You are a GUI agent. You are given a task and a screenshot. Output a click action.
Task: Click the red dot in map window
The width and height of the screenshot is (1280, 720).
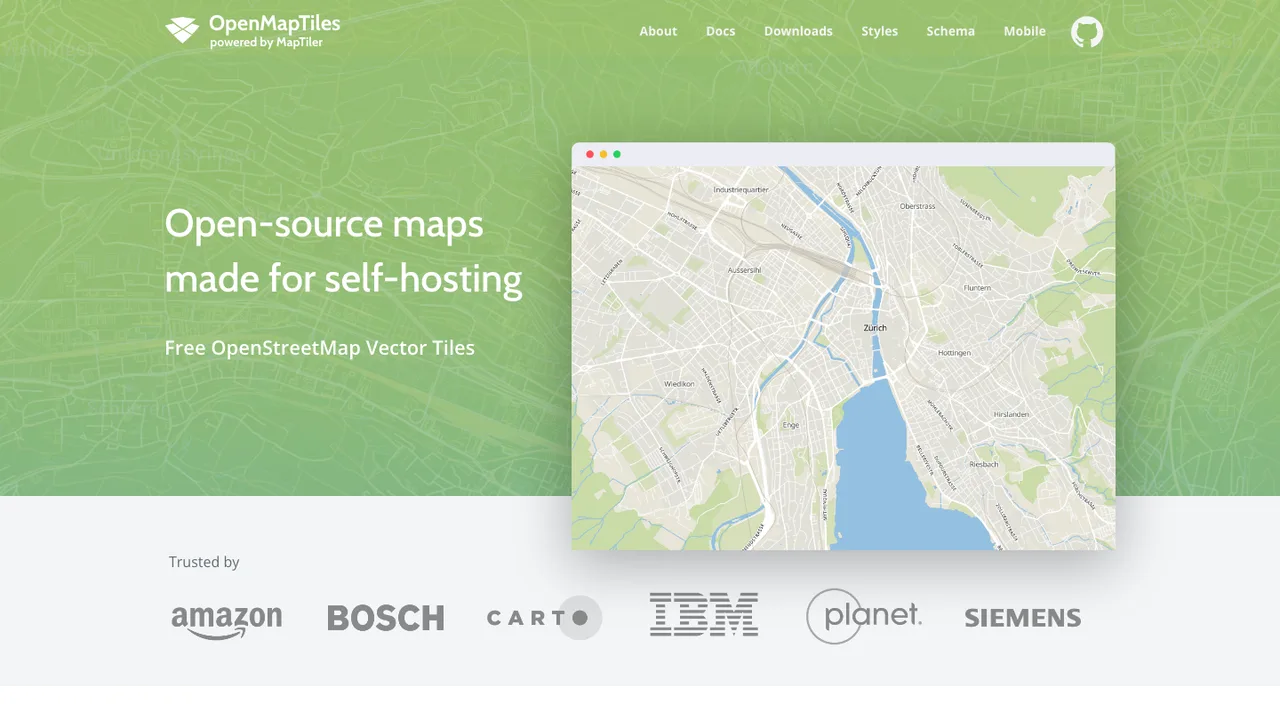(x=590, y=154)
